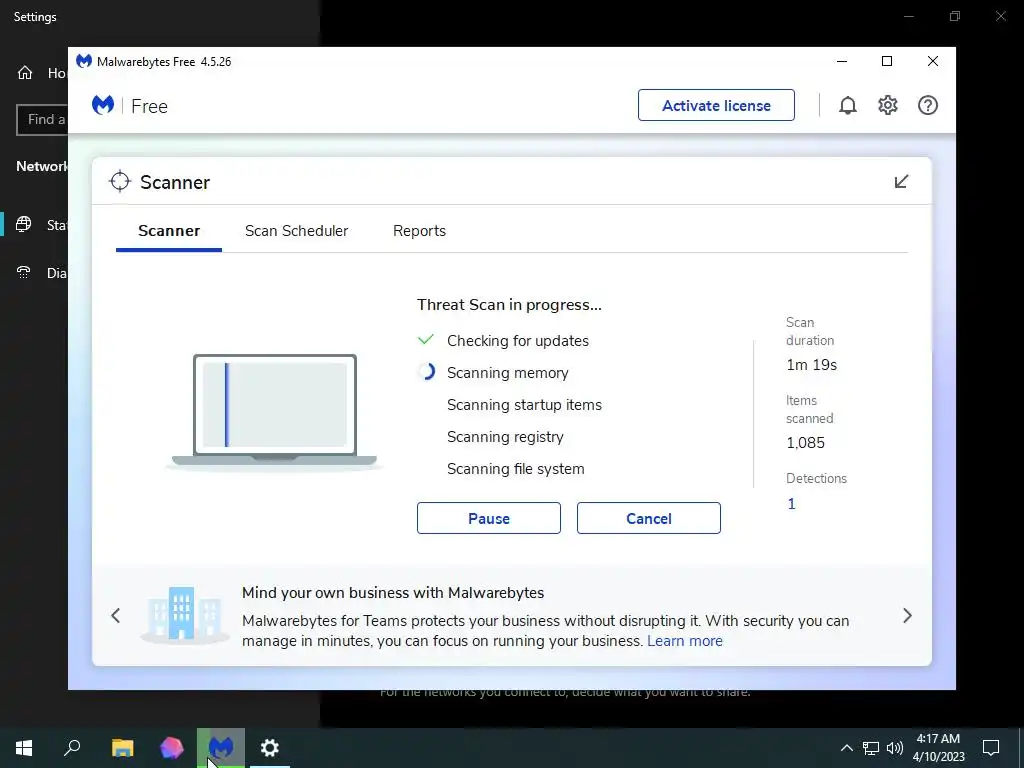Click the spinning progress indicator for memory scan

tap(426, 372)
